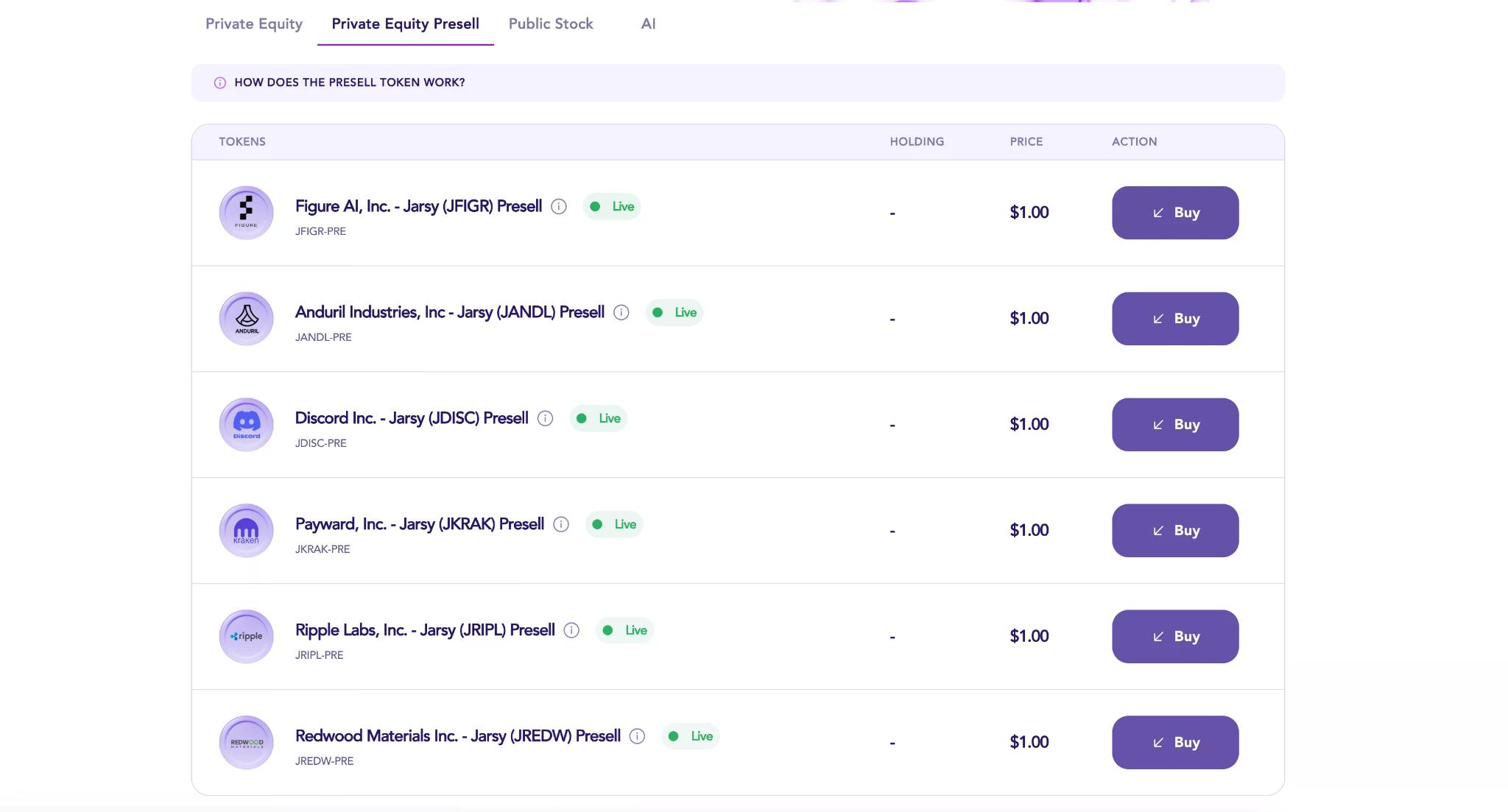Buy the JANDL presell token
1508x812 pixels.
click(x=1175, y=318)
